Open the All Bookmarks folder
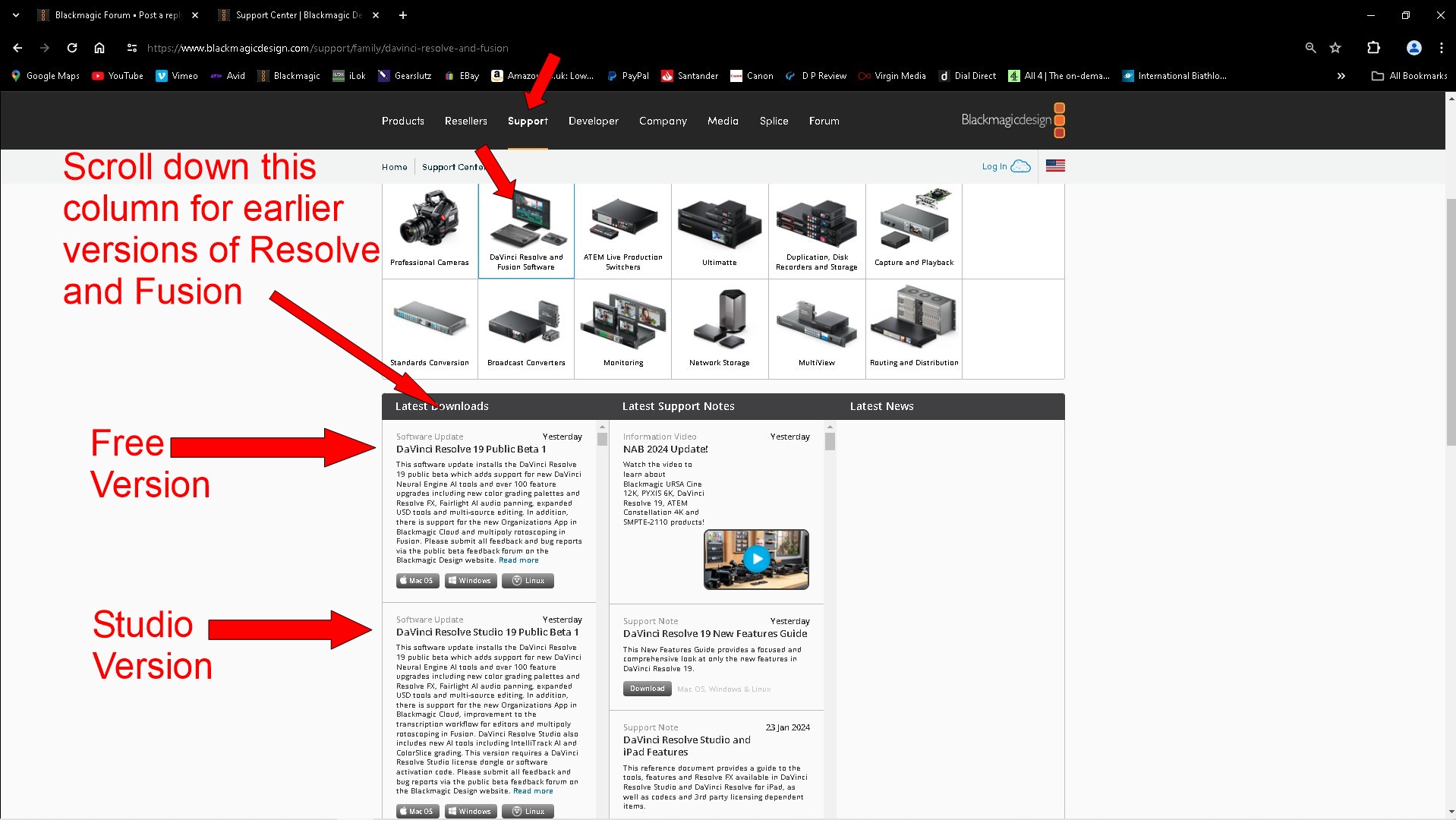Image resolution: width=1456 pixels, height=820 pixels. coord(1410,76)
